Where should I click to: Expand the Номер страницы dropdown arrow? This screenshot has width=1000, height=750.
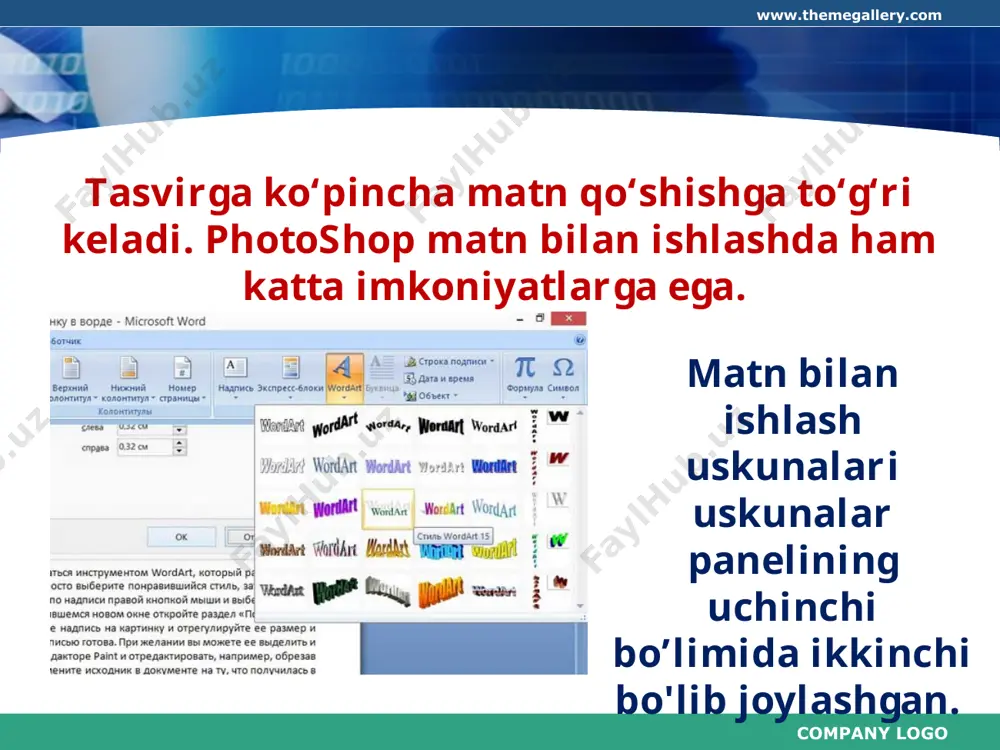click(204, 398)
